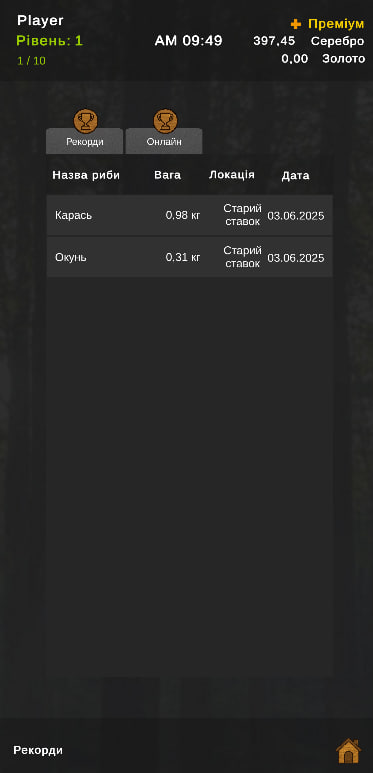Click Старий ставок in the Окунь row
Viewport: 373px width, 773px height.
(242, 257)
